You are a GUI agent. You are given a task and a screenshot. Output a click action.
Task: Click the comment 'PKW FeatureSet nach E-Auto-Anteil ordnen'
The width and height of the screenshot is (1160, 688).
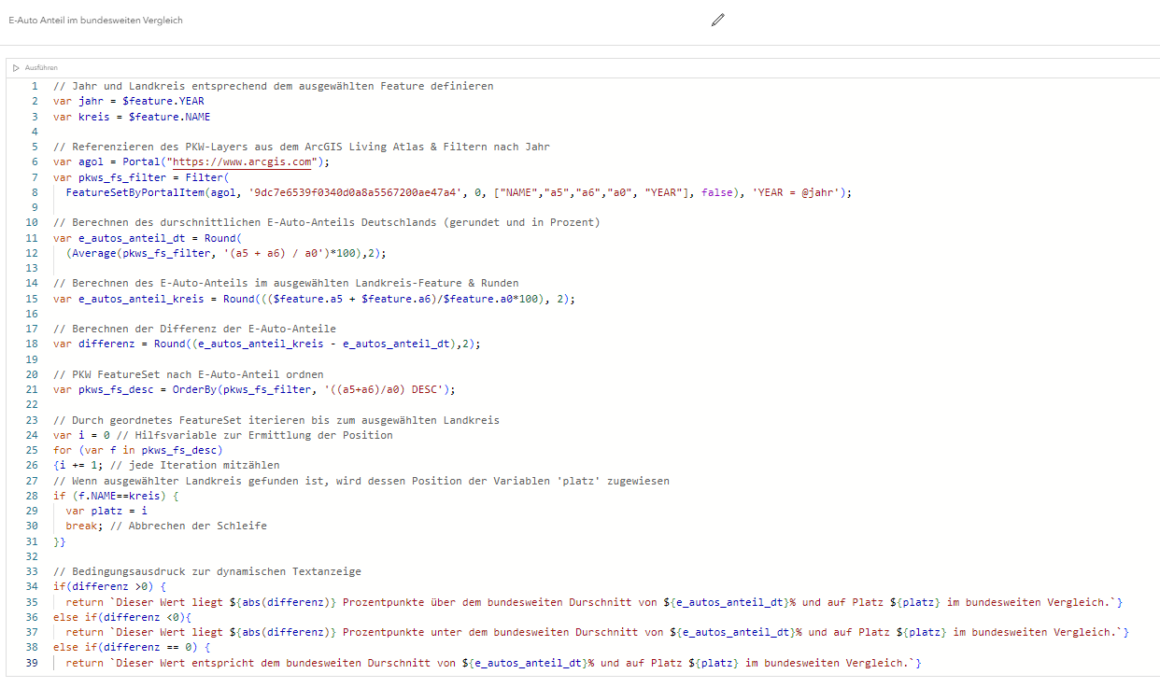198,374
